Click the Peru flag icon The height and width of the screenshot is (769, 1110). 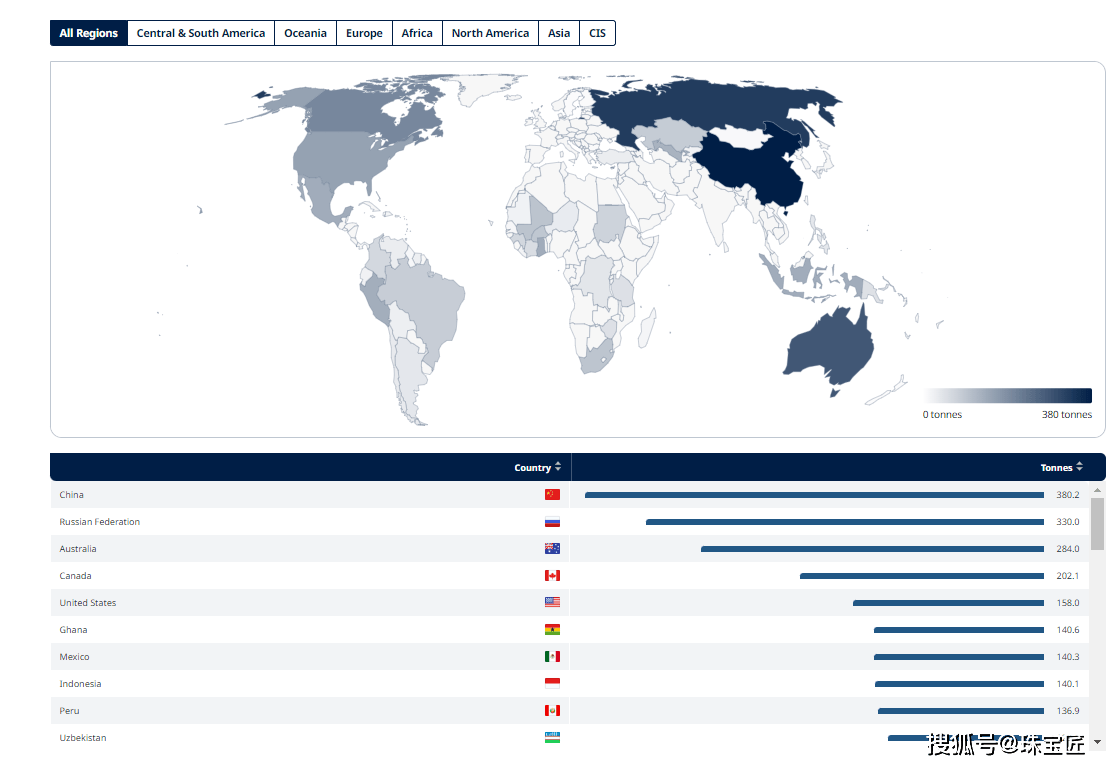click(x=552, y=711)
